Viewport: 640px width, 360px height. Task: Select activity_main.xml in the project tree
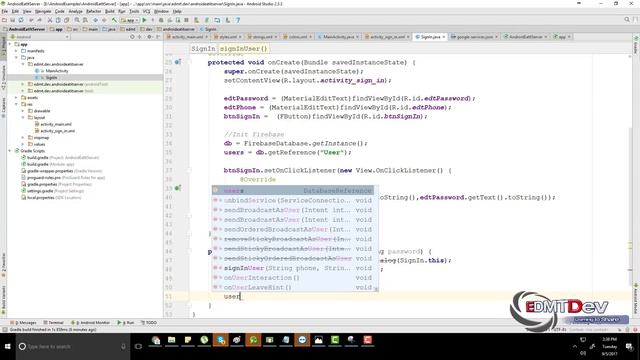click(x=56, y=124)
